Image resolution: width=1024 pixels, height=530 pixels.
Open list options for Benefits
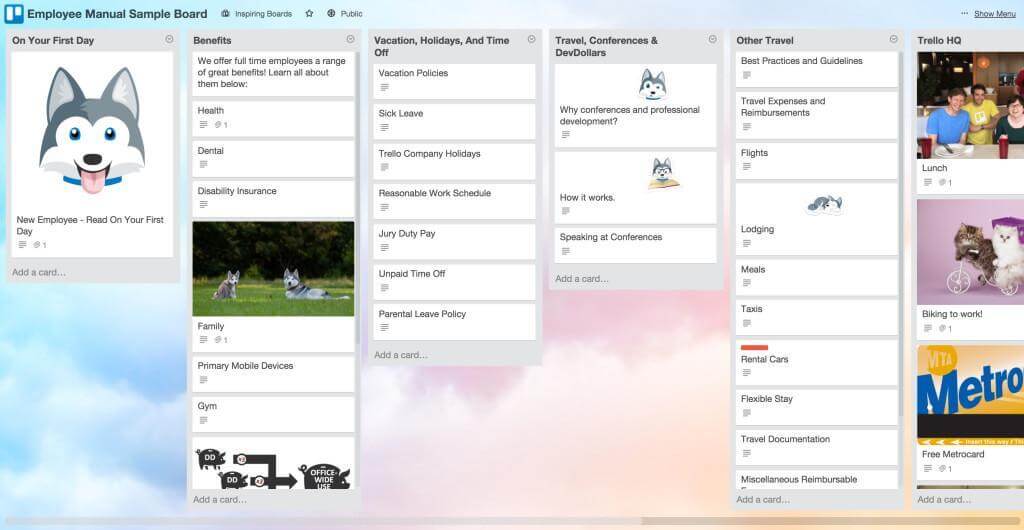pyautogui.click(x=350, y=39)
